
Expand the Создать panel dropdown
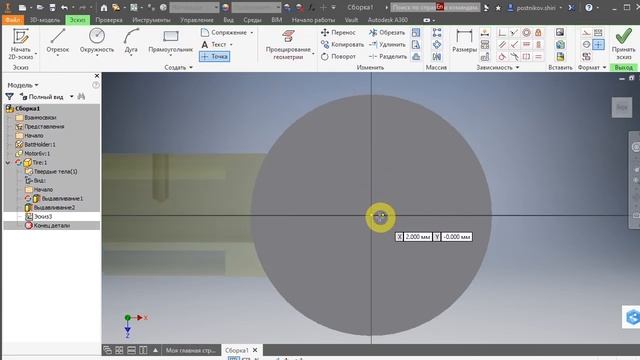(191, 67)
